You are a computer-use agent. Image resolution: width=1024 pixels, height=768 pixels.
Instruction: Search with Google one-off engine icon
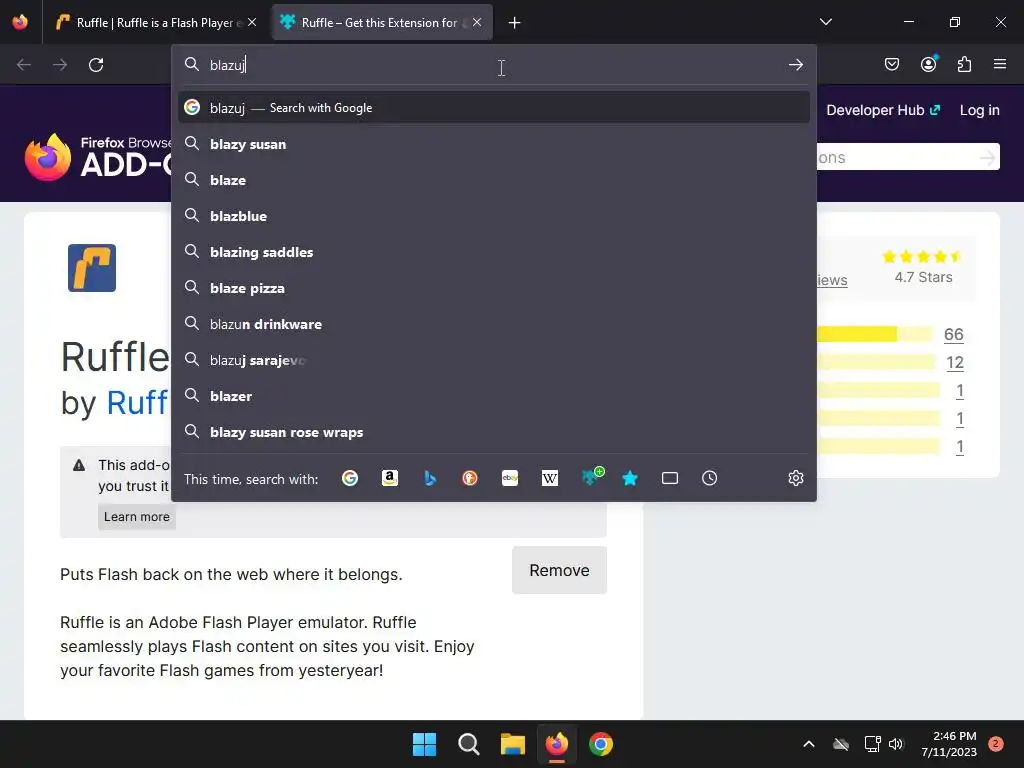tap(350, 479)
